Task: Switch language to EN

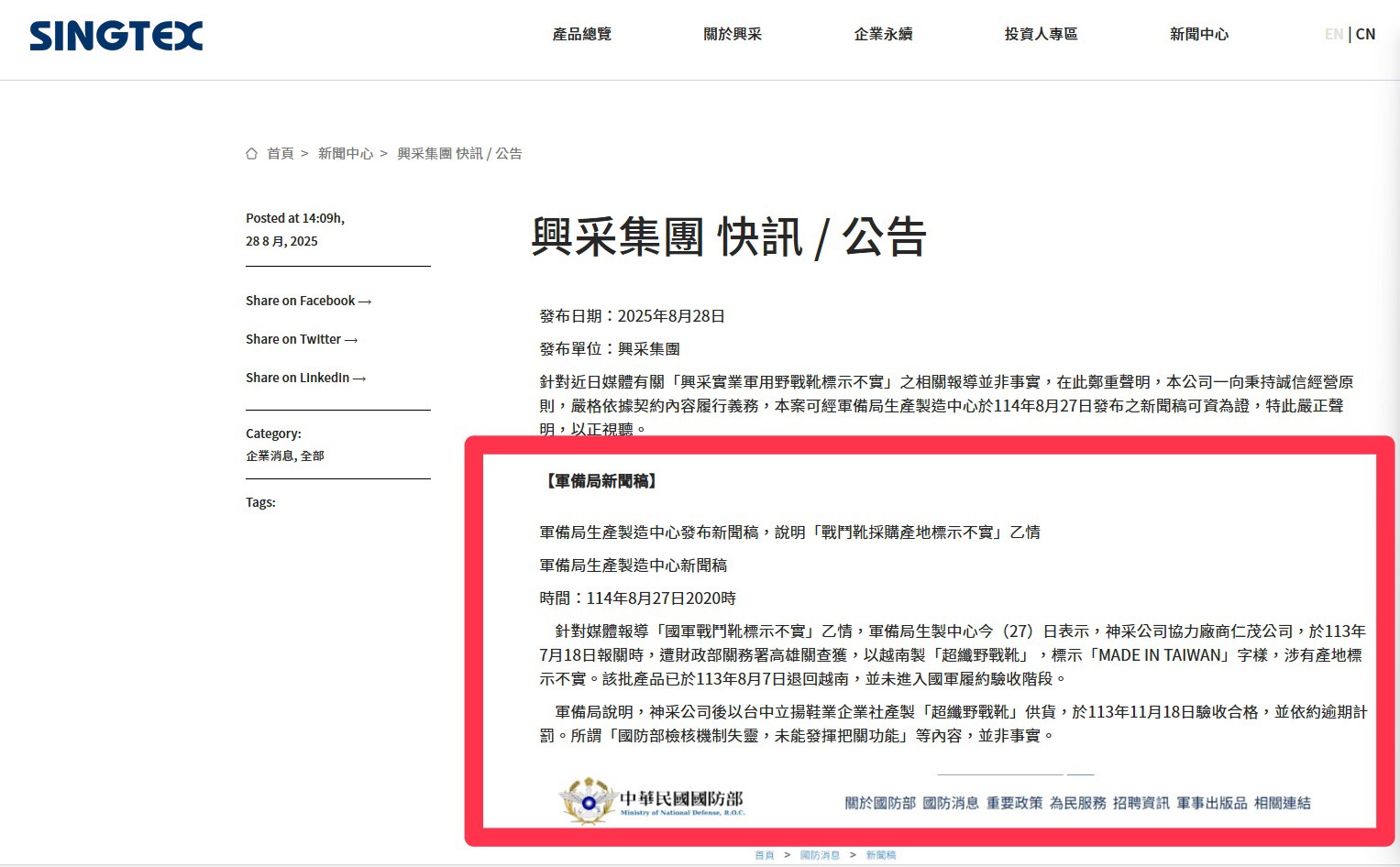Action: coord(1333,34)
